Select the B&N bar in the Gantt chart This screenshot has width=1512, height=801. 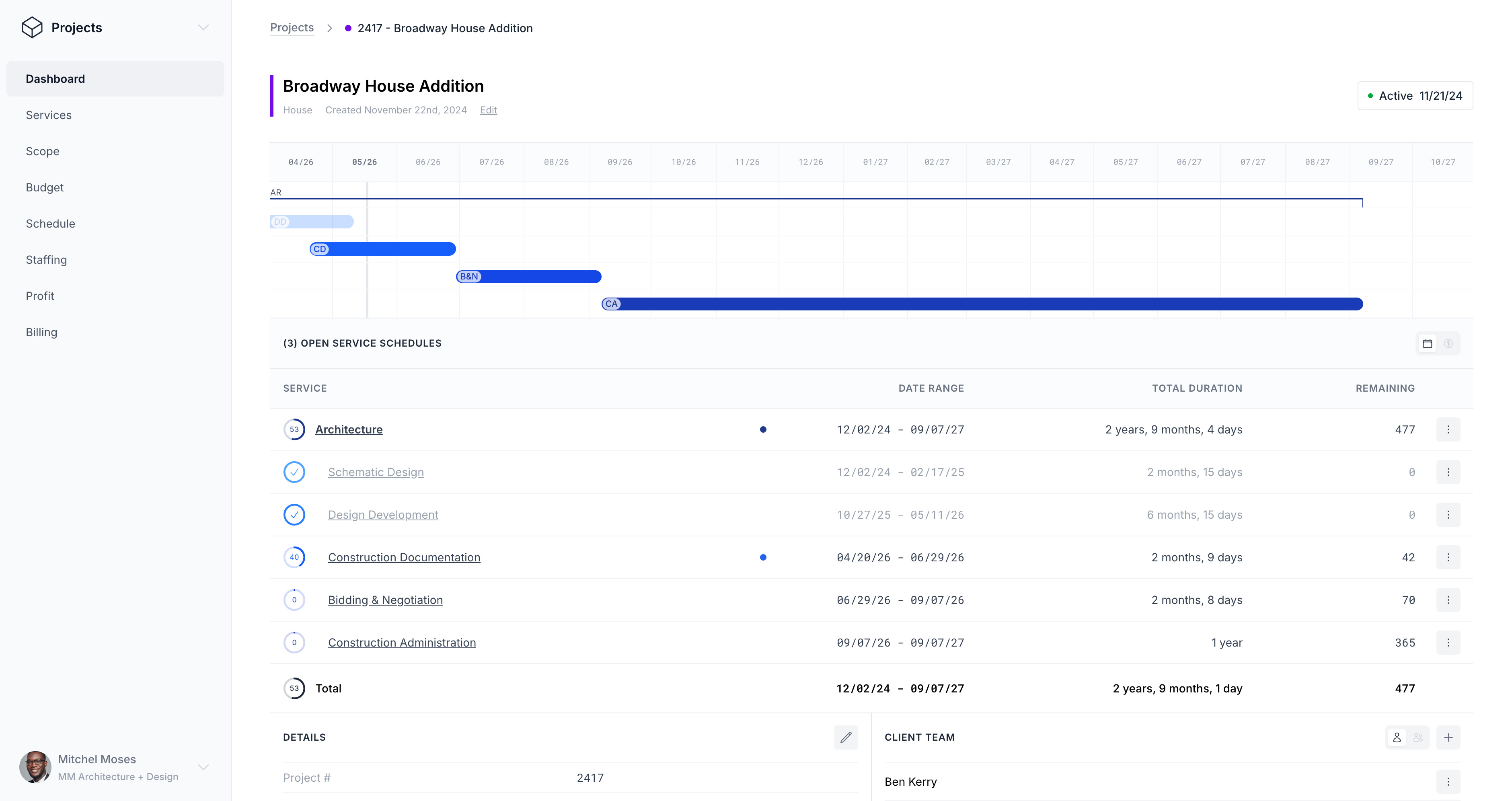529,276
